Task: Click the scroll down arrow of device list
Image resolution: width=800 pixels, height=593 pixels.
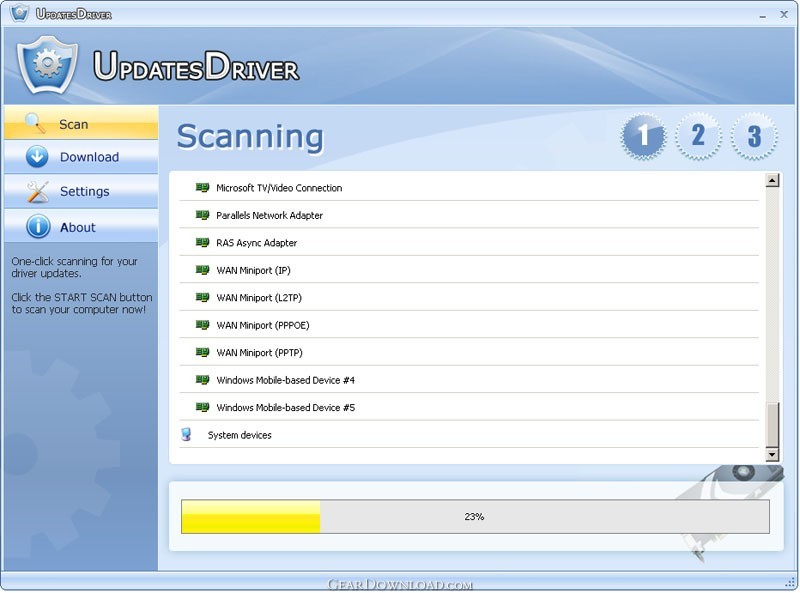Action: pos(772,454)
